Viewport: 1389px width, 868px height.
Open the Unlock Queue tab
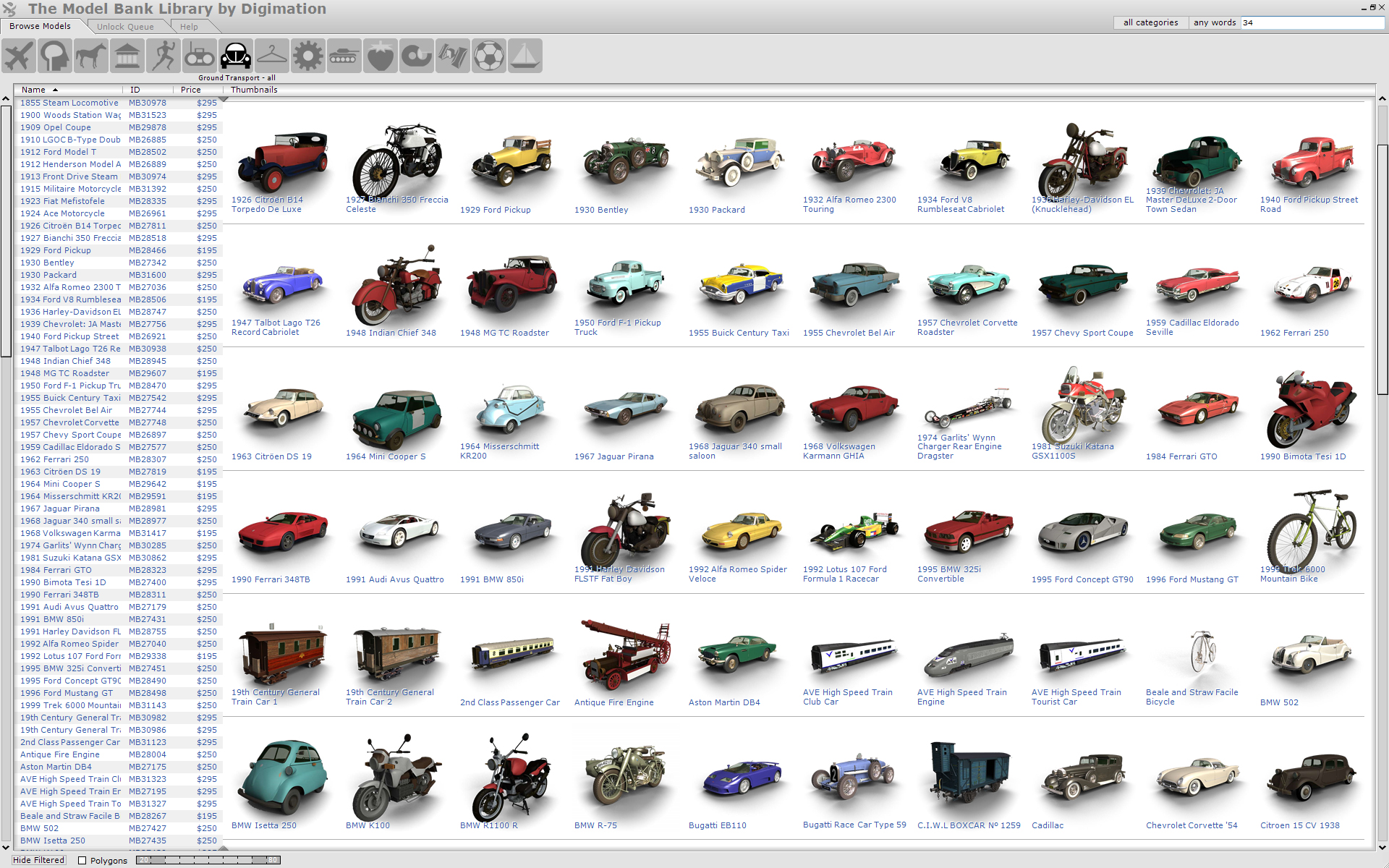126,27
